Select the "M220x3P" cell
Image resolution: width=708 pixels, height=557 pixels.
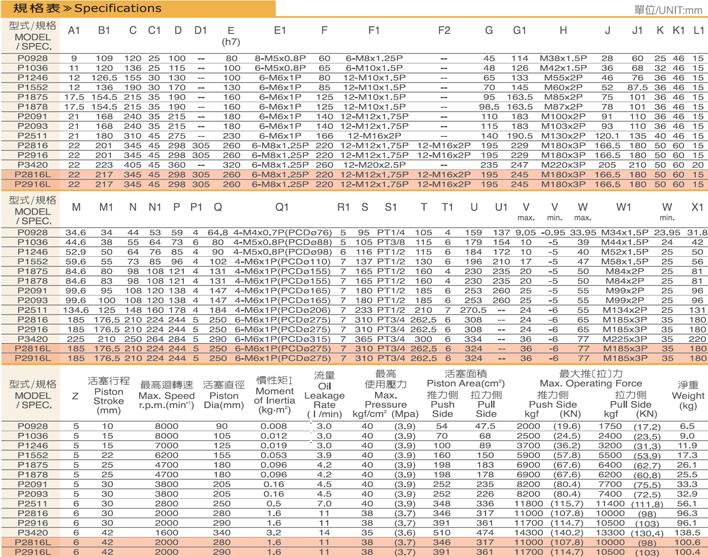click(x=563, y=165)
